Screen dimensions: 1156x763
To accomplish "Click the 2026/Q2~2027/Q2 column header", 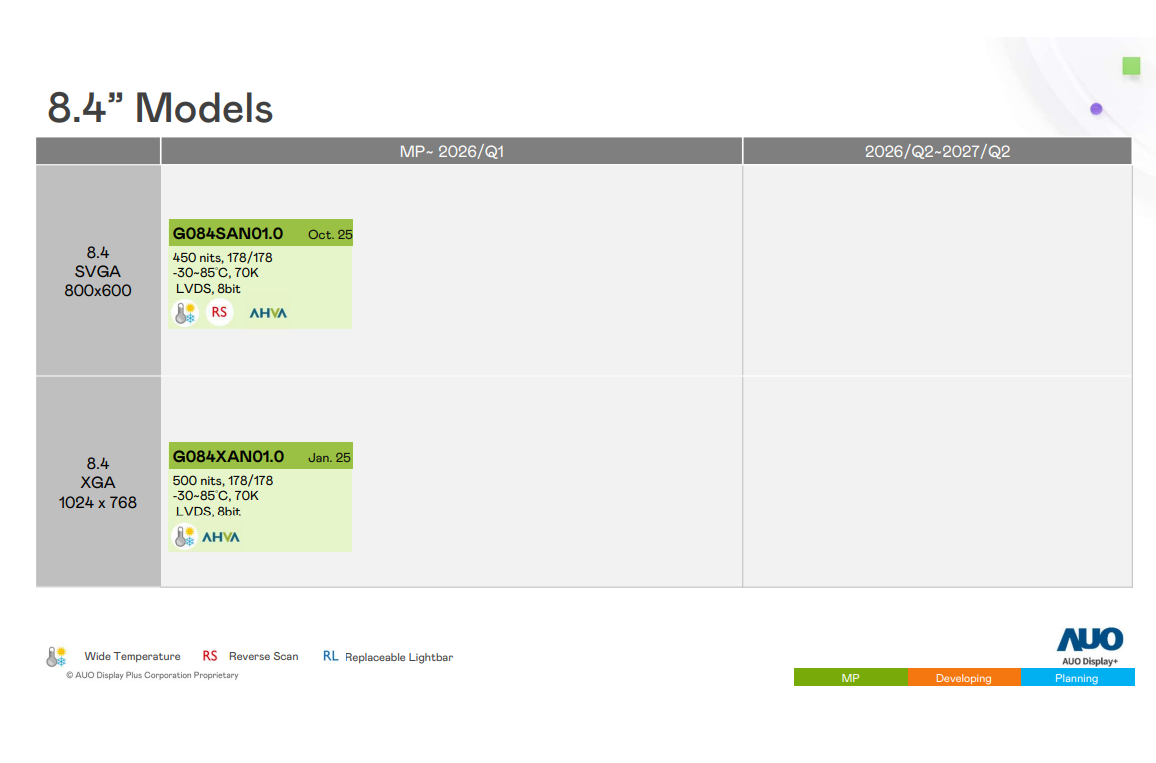I will (937, 151).
